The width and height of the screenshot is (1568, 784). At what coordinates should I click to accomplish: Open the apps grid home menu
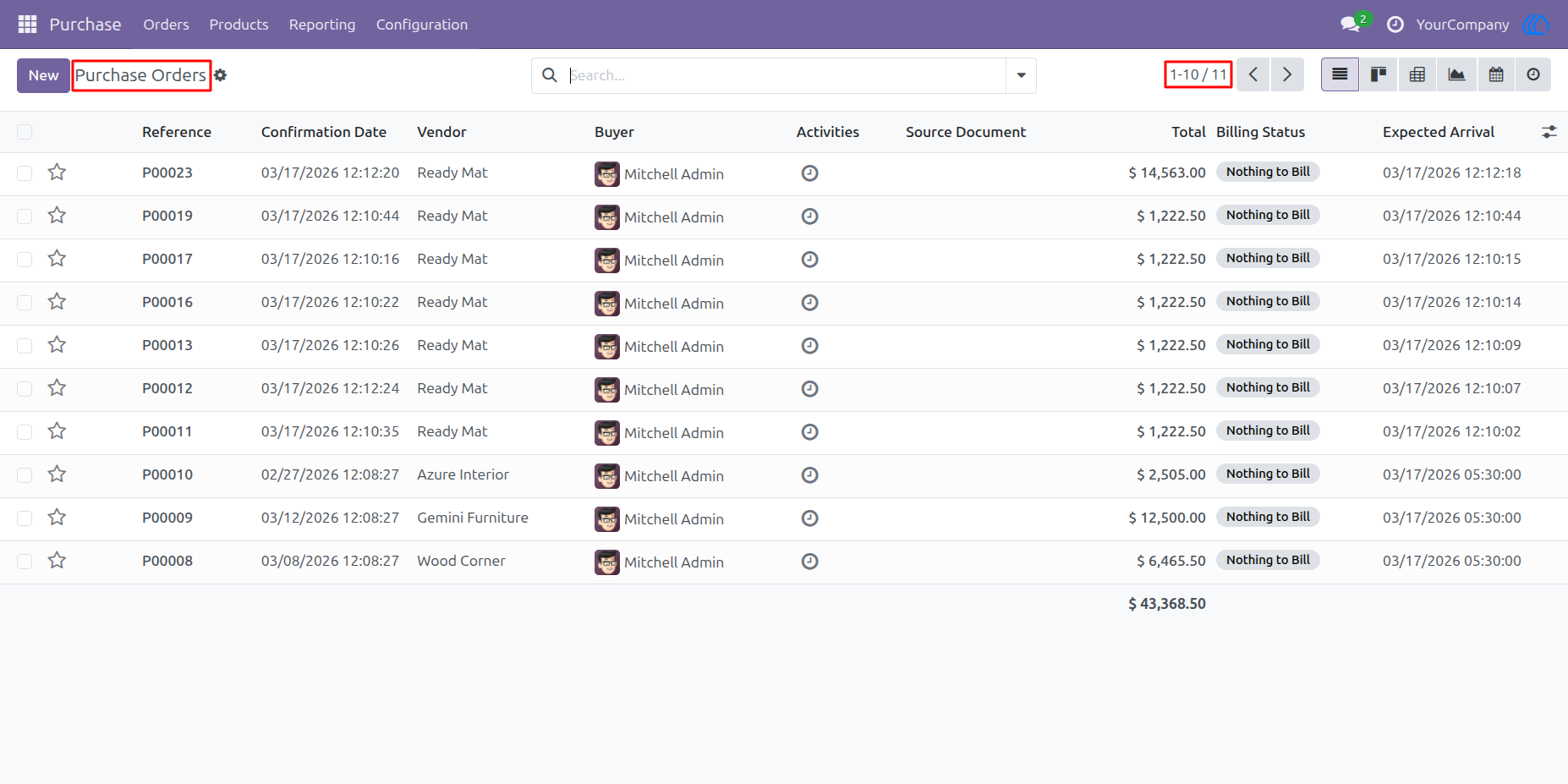pos(27,25)
